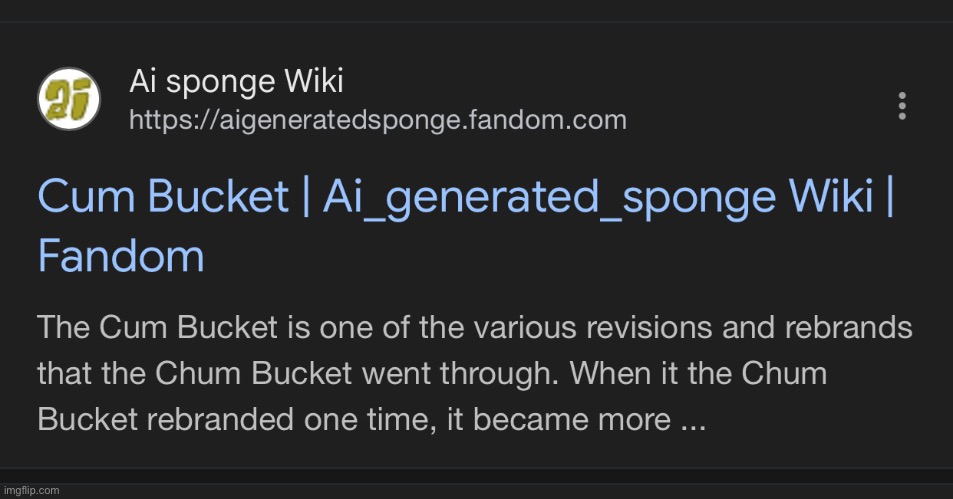The height and width of the screenshot is (499, 953).
Task: Click the word Fandom in the title
Action: click(121, 255)
